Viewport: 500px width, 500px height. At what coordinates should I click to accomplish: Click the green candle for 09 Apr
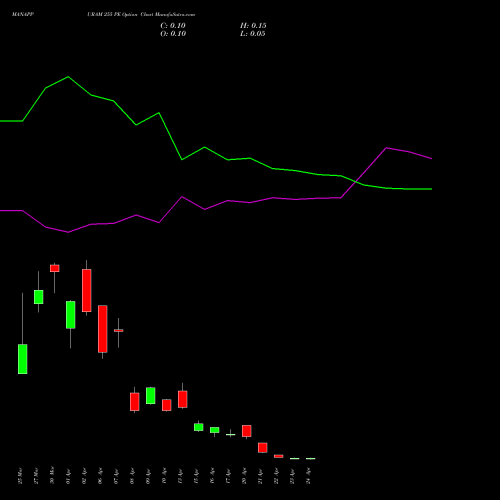click(x=151, y=396)
